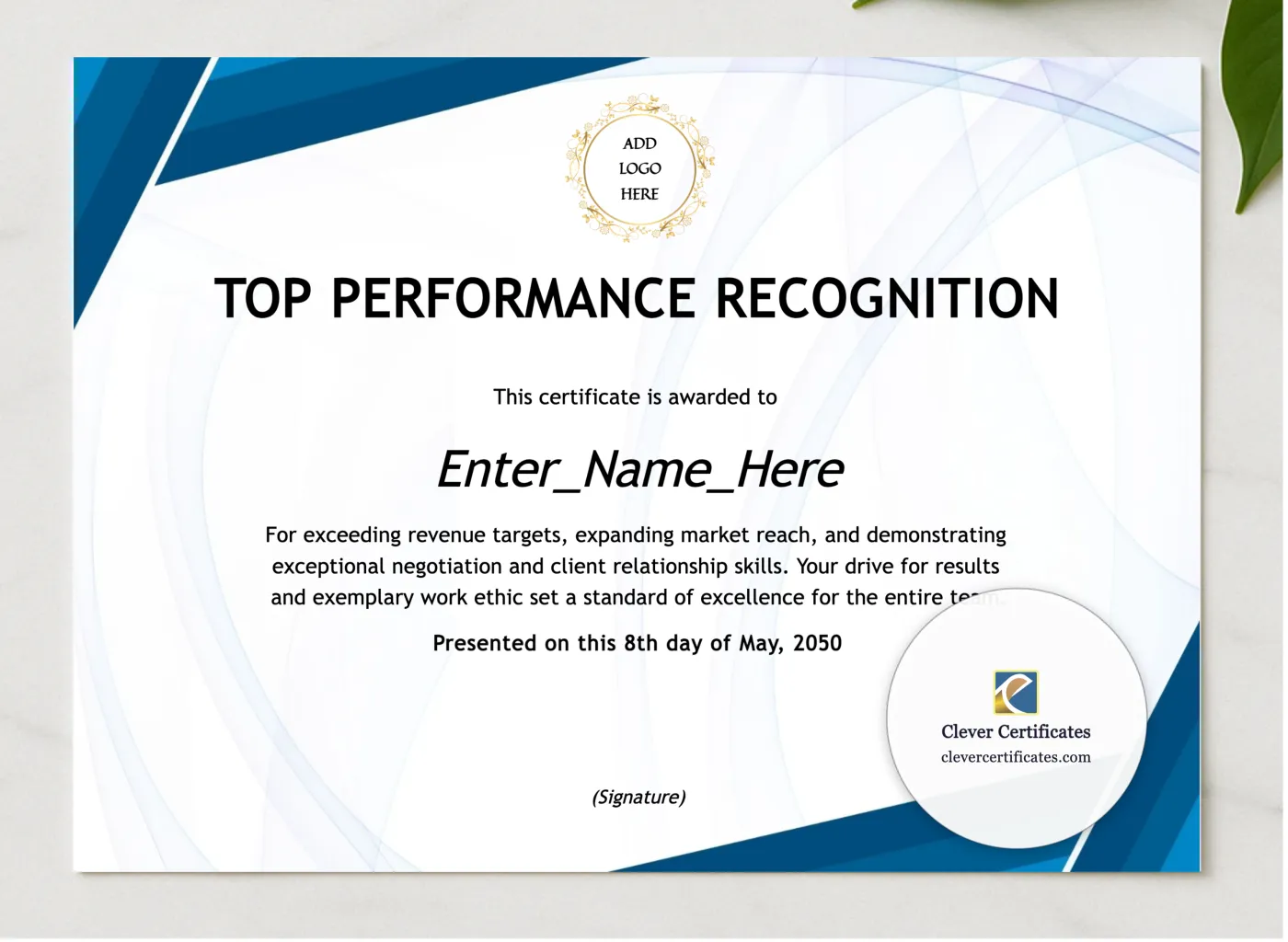Click the line 'exceptional negotiation and client relationship skills'
Screen dimensions: 1288x942
(x=636, y=567)
